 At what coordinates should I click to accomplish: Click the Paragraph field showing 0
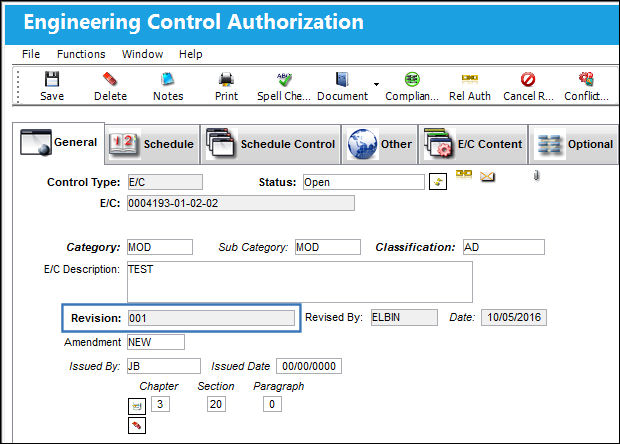pos(272,404)
